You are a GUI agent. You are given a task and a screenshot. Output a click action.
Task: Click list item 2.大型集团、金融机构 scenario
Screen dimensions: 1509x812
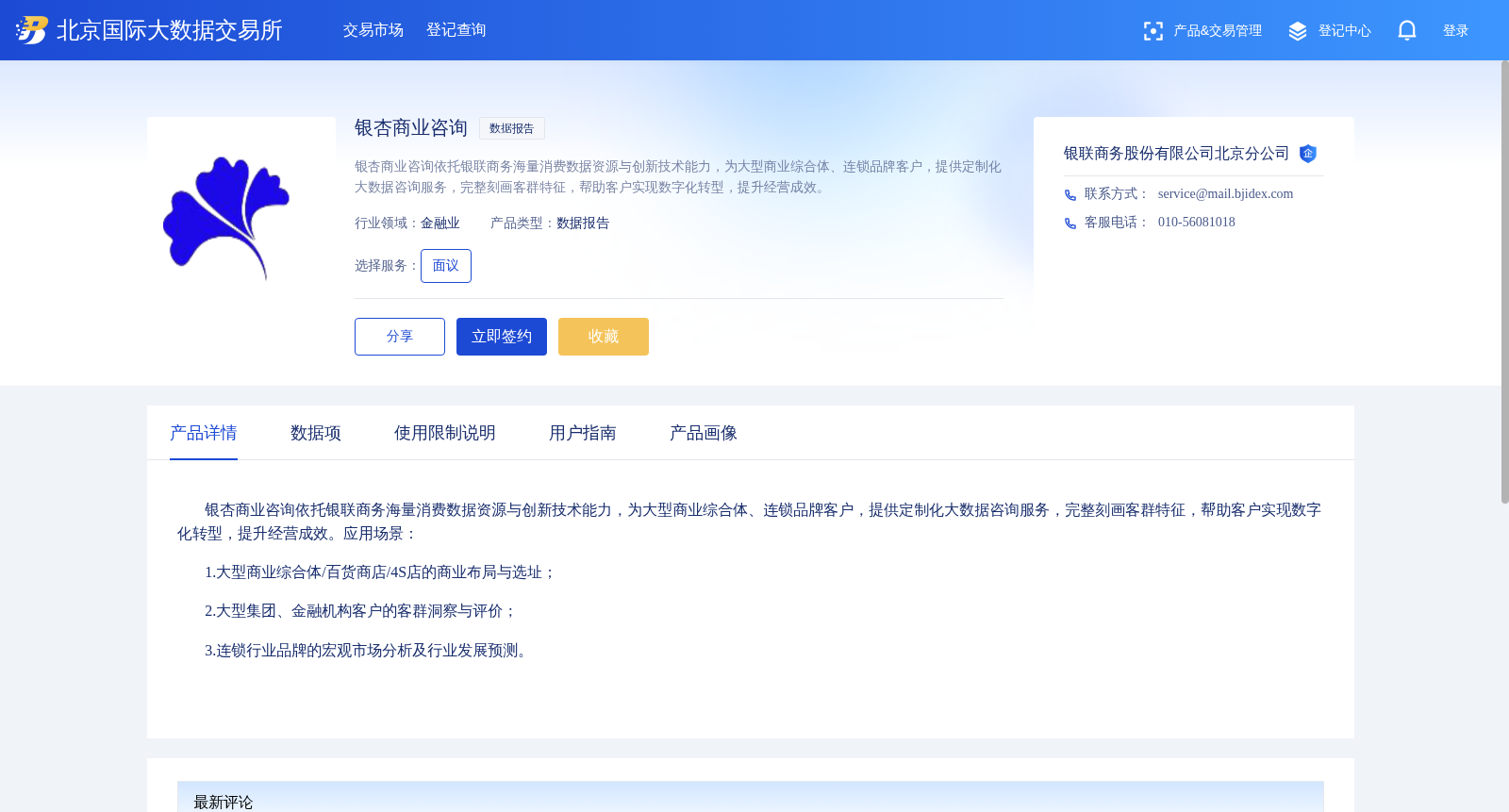click(x=360, y=611)
